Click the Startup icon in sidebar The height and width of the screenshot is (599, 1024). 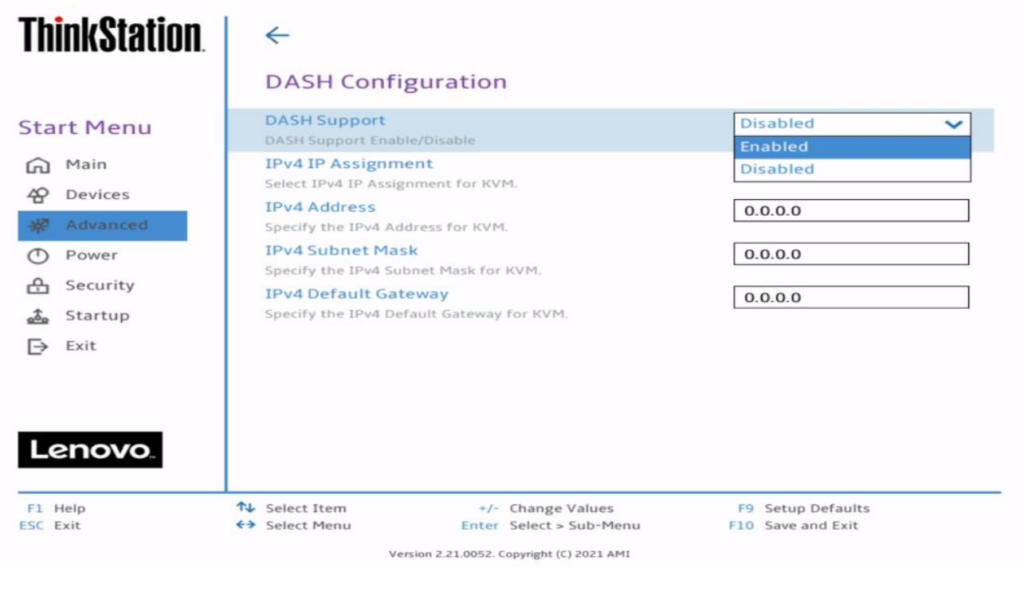click(37, 316)
